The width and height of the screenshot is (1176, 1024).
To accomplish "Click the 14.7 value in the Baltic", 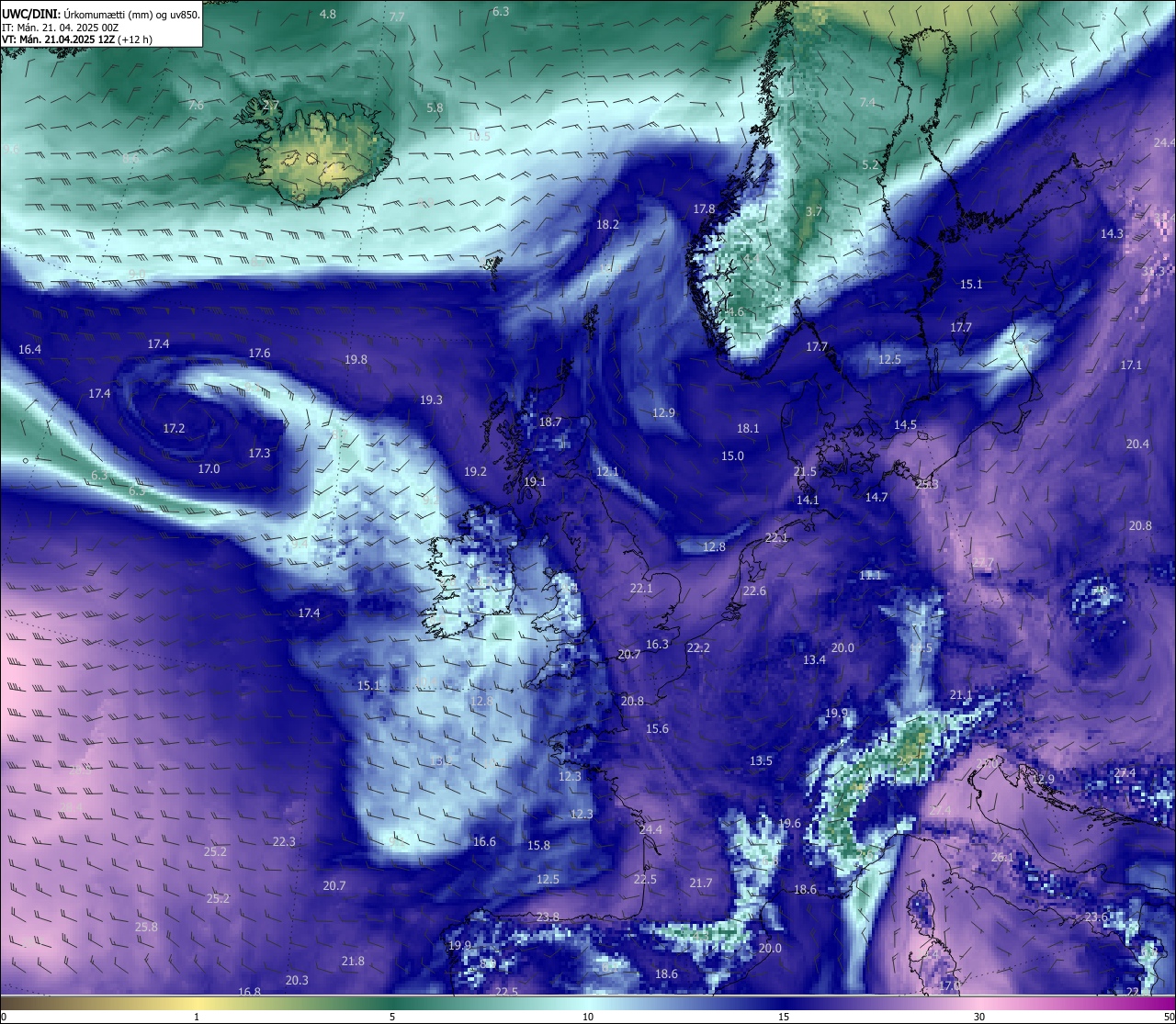I will point(876,497).
